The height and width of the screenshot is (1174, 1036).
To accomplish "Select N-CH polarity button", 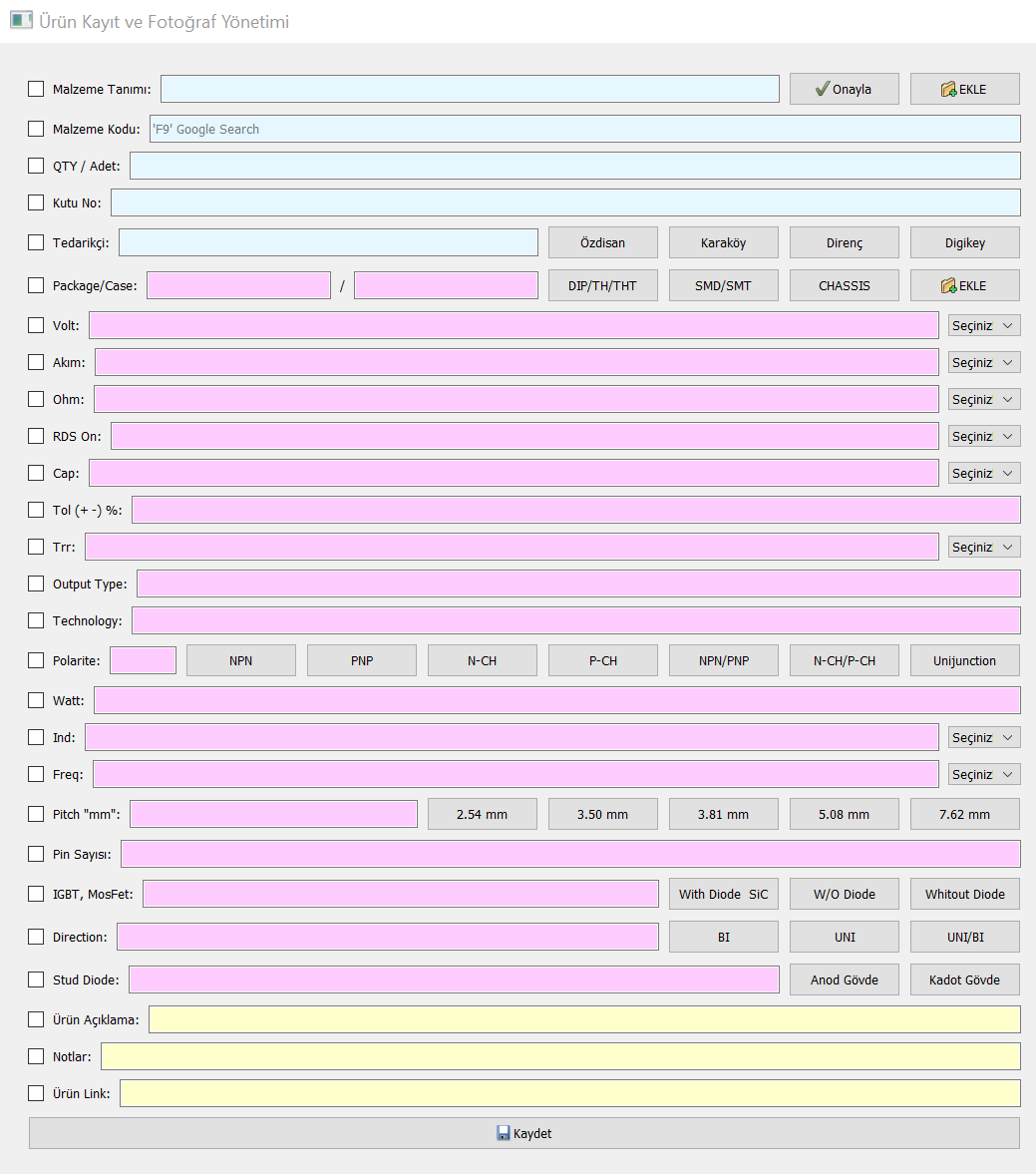I will coord(482,660).
